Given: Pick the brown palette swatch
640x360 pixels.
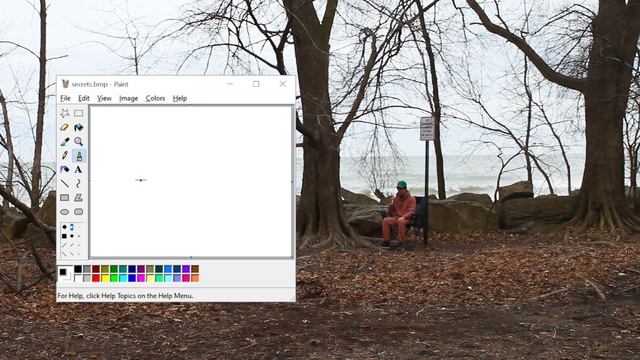Looking at the screenshot, I should 195,269.
